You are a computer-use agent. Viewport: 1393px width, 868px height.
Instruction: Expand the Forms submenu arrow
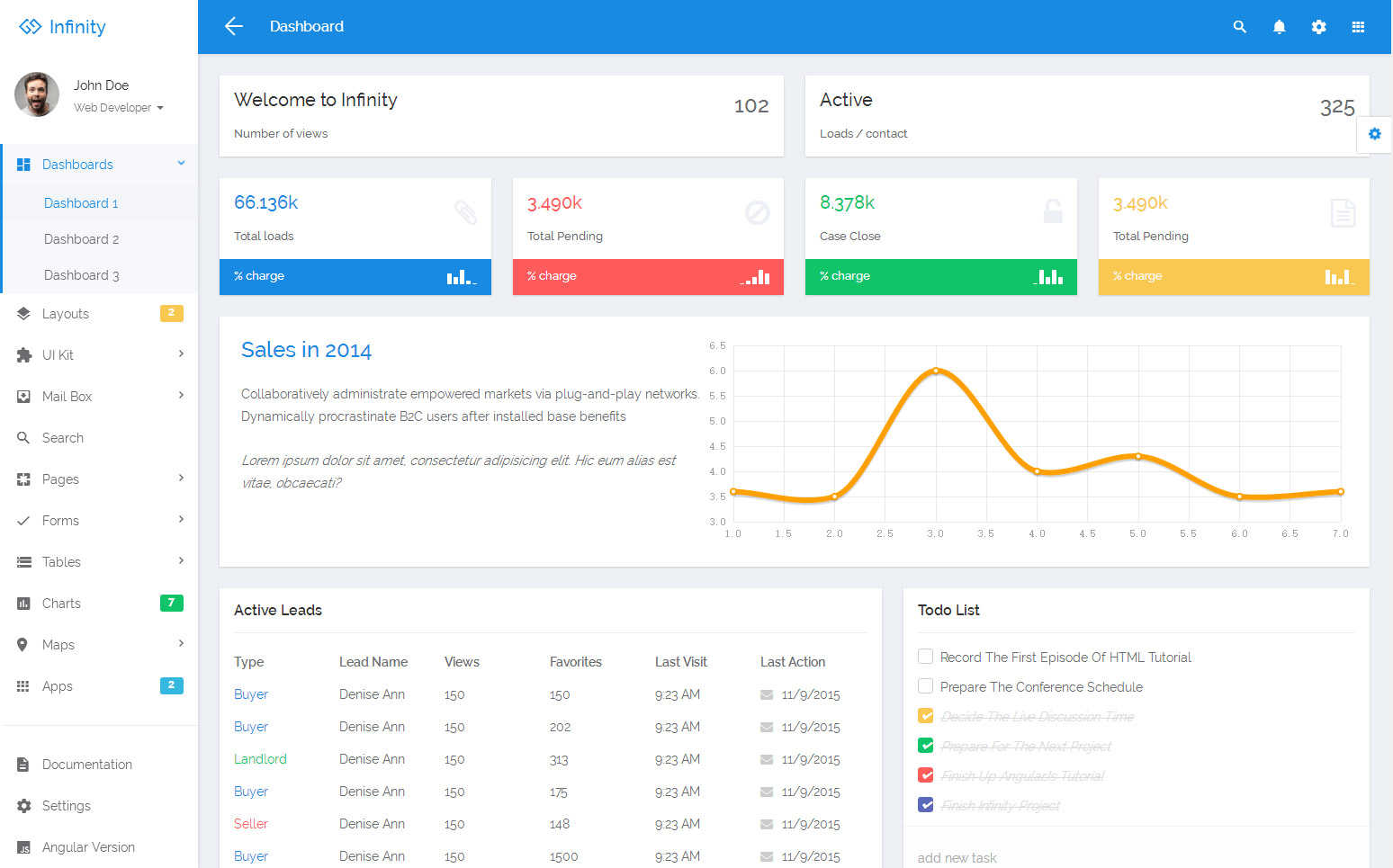pyautogui.click(x=181, y=520)
